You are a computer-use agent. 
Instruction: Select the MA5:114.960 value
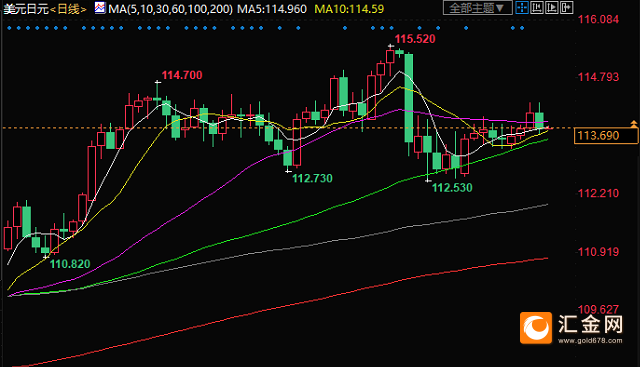pyautogui.click(x=272, y=9)
